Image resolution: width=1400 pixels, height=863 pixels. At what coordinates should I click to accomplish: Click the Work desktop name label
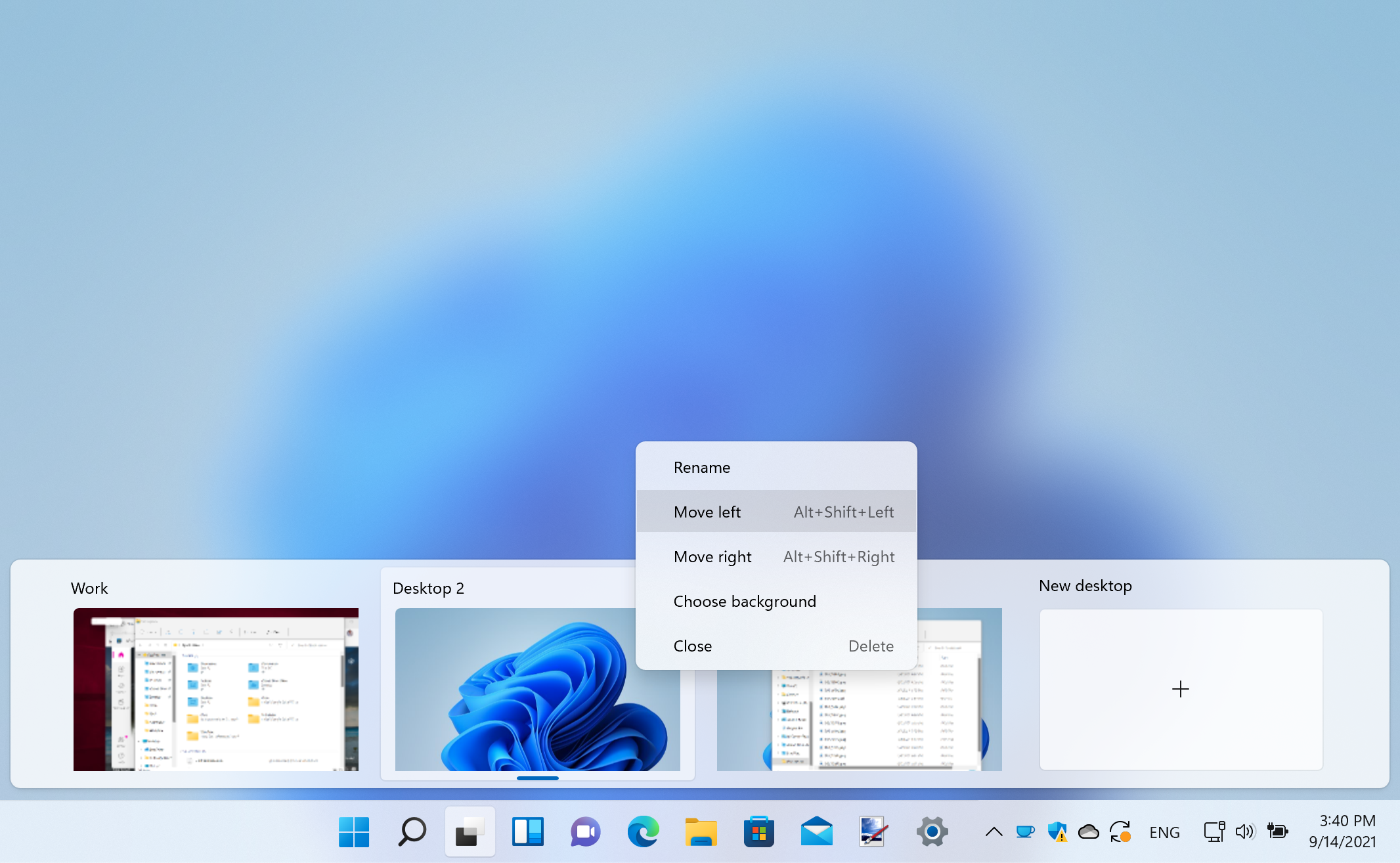pyautogui.click(x=89, y=588)
